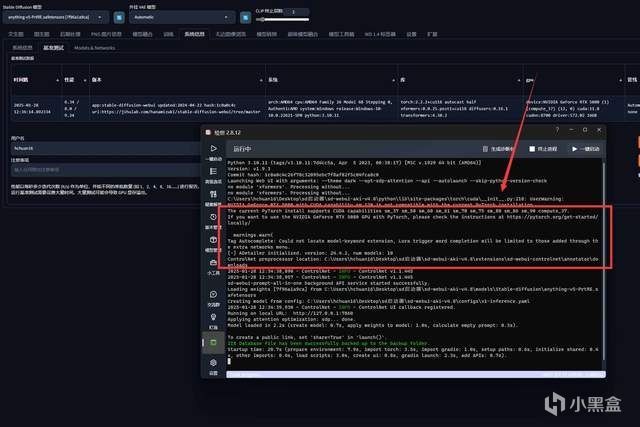Click the help question mark in launcher title bar

[557, 130]
